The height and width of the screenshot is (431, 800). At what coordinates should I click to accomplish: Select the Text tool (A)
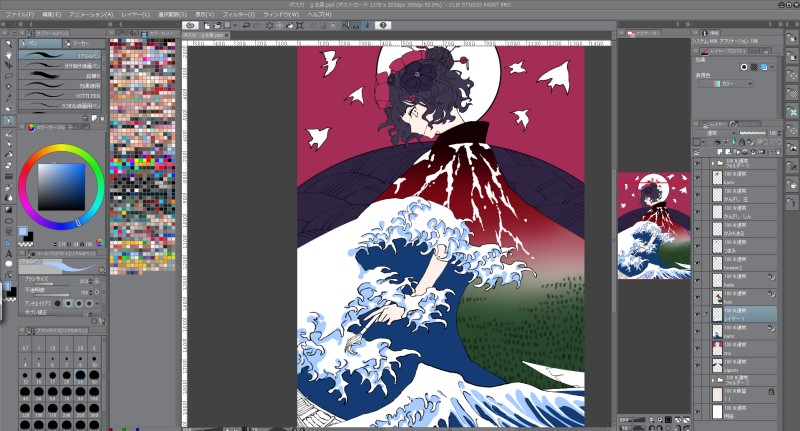click(9, 253)
